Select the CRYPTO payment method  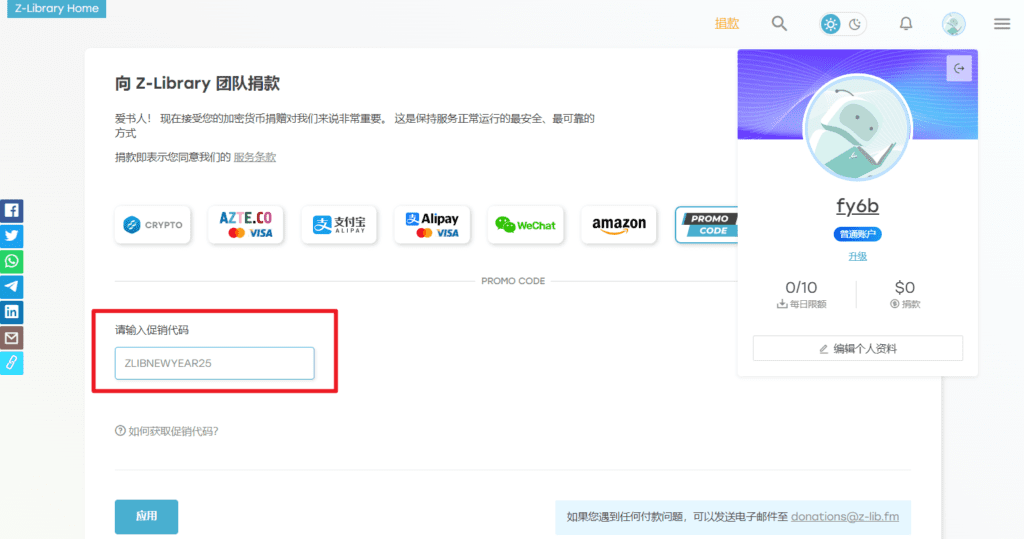coord(153,225)
